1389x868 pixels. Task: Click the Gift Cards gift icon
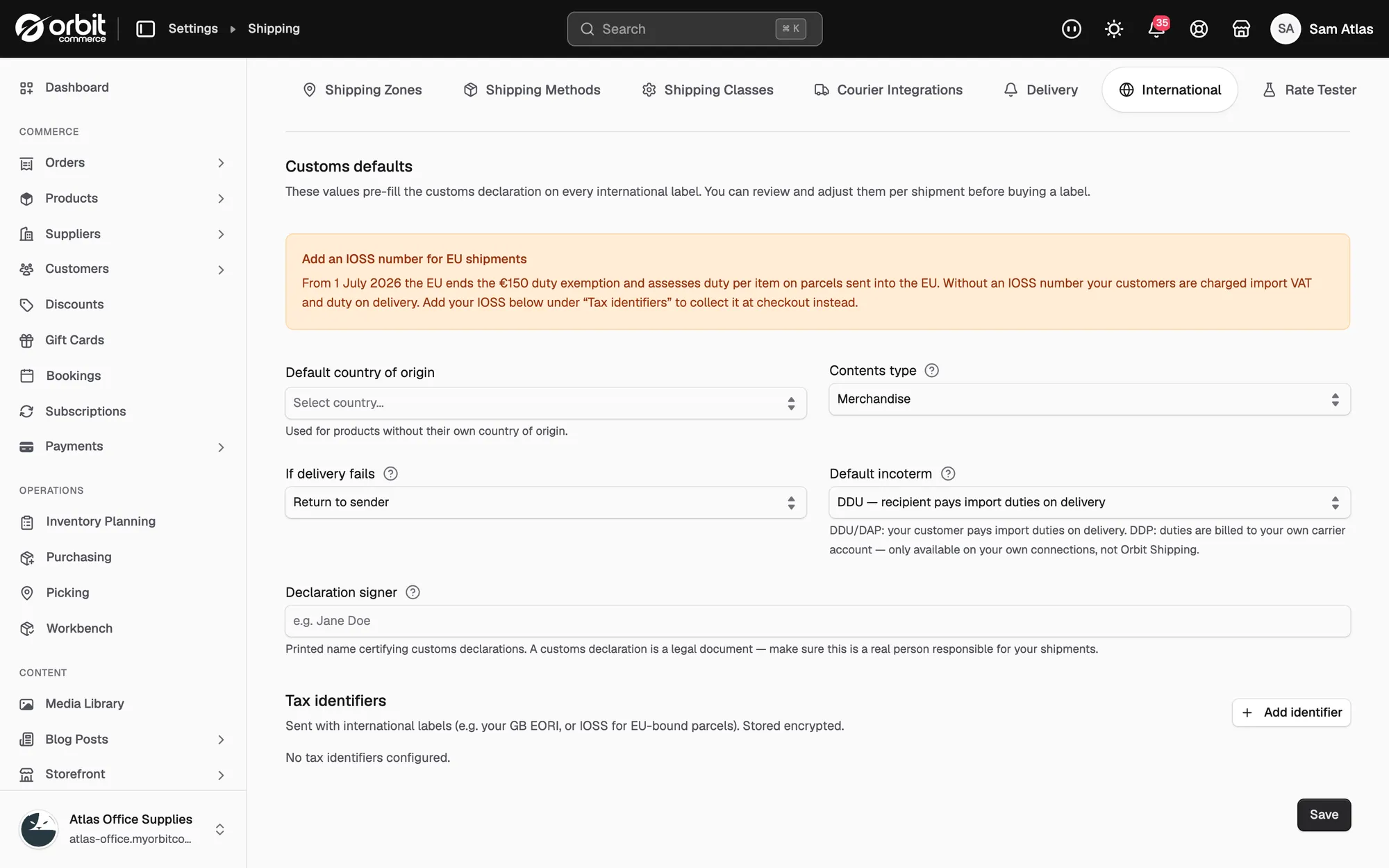(26, 340)
